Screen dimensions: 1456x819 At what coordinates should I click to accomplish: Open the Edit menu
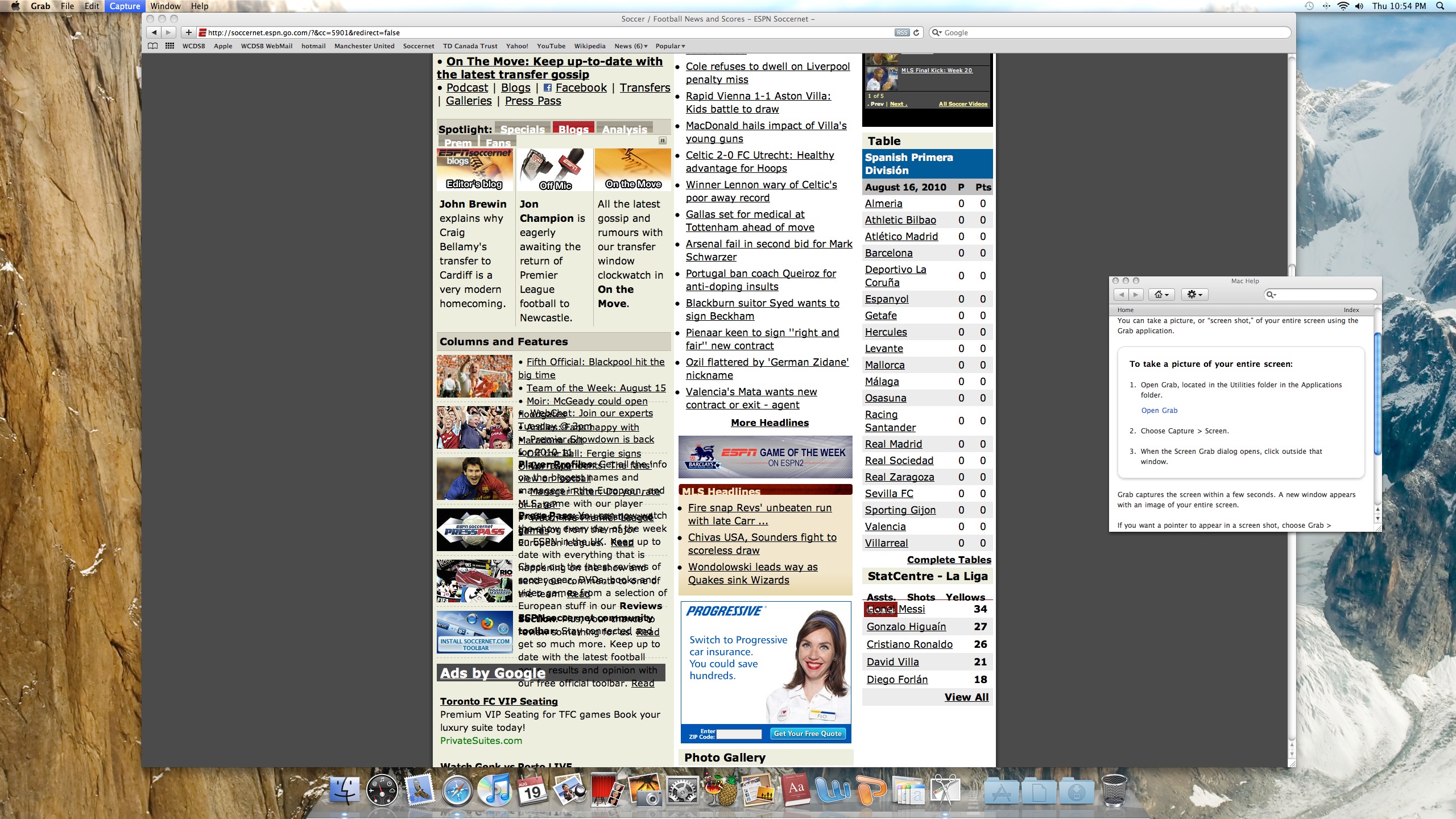pyautogui.click(x=92, y=6)
